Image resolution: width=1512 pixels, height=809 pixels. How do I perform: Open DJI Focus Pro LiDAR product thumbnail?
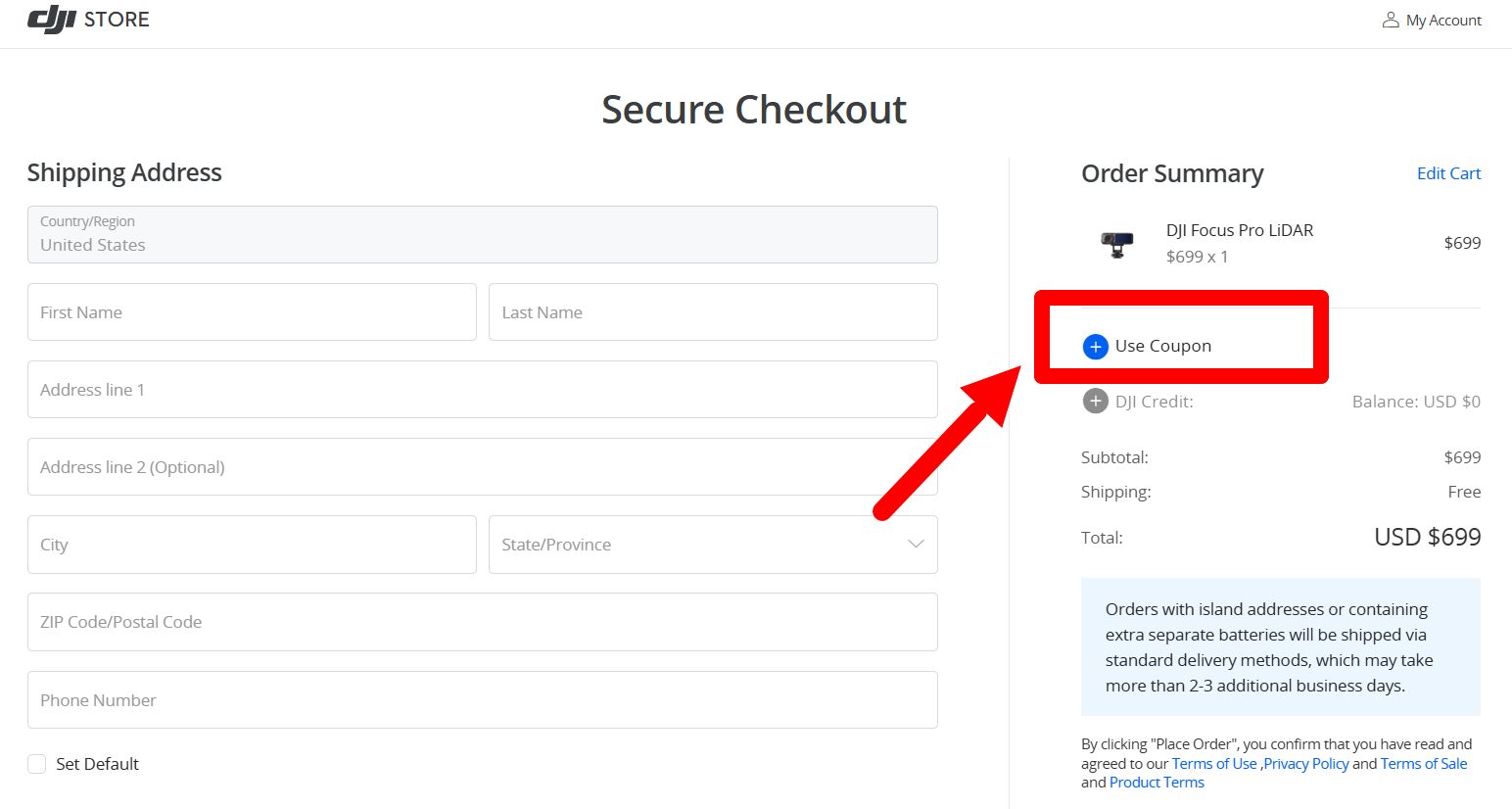click(1116, 243)
